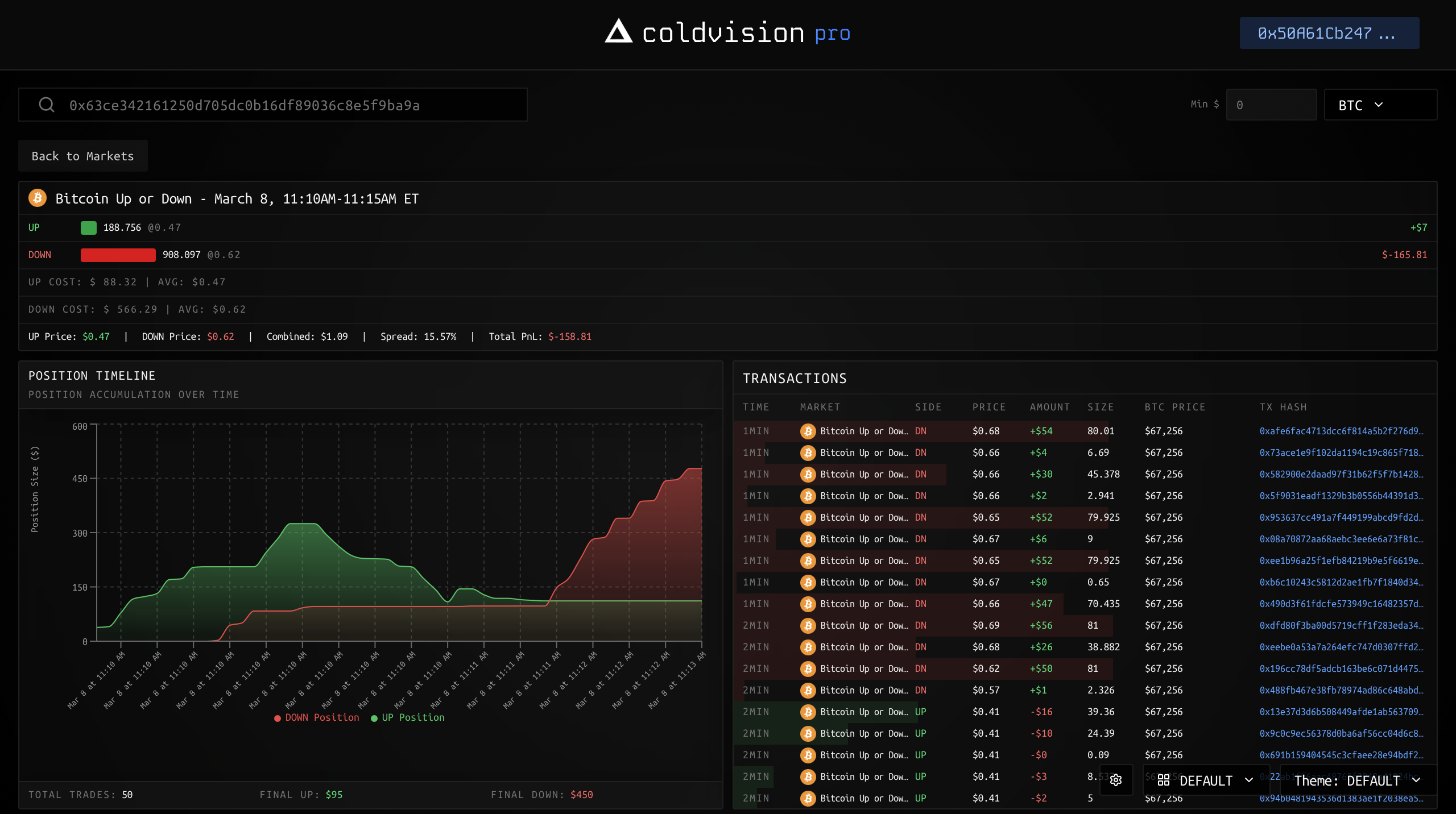Click the wallet address 0x50A61Cb247 button
Image resolution: width=1456 pixels, height=814 pixels.
pyautogui.click(x=1329, y=33)
